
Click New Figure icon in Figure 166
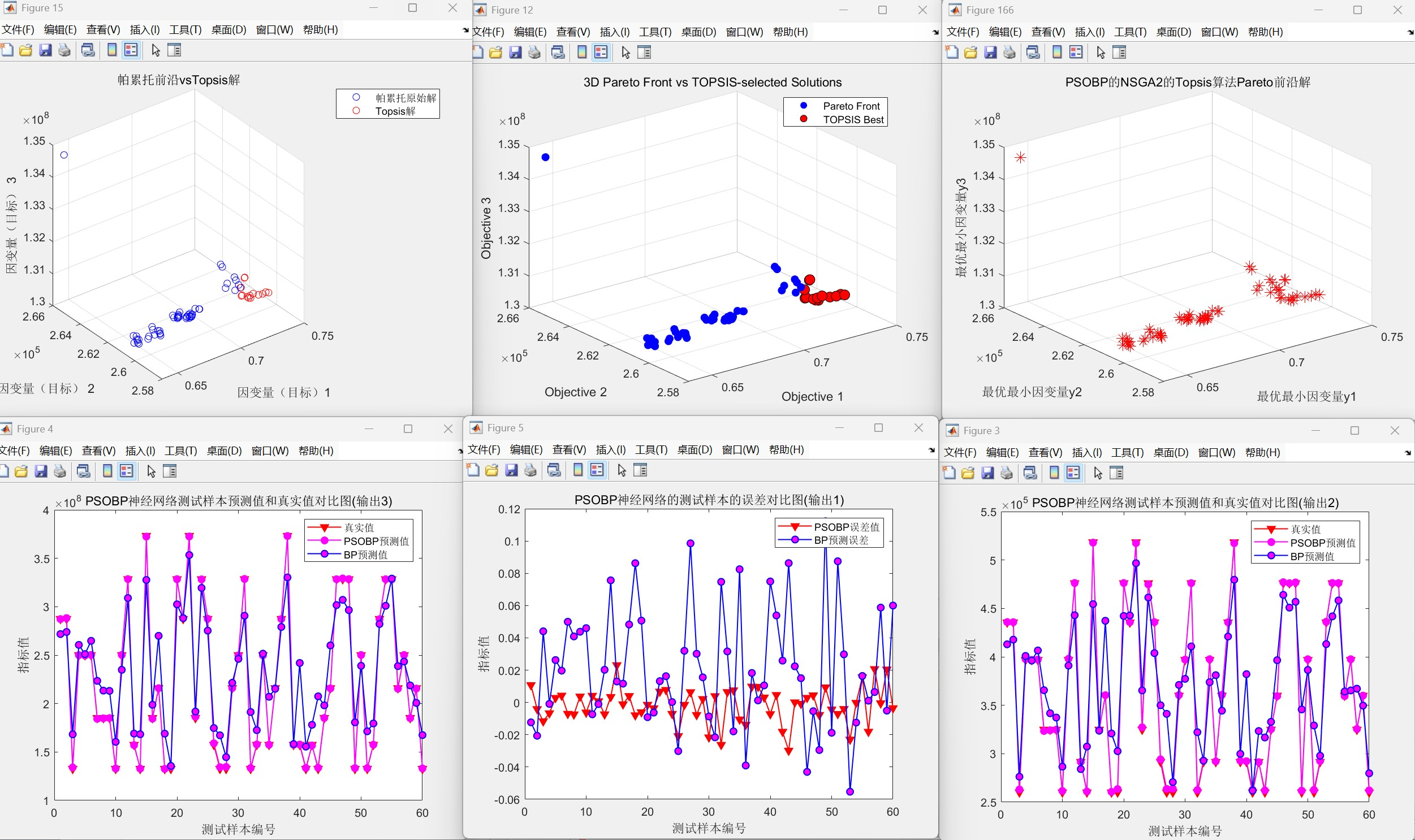pyautogui.click(x=952, y=53)
